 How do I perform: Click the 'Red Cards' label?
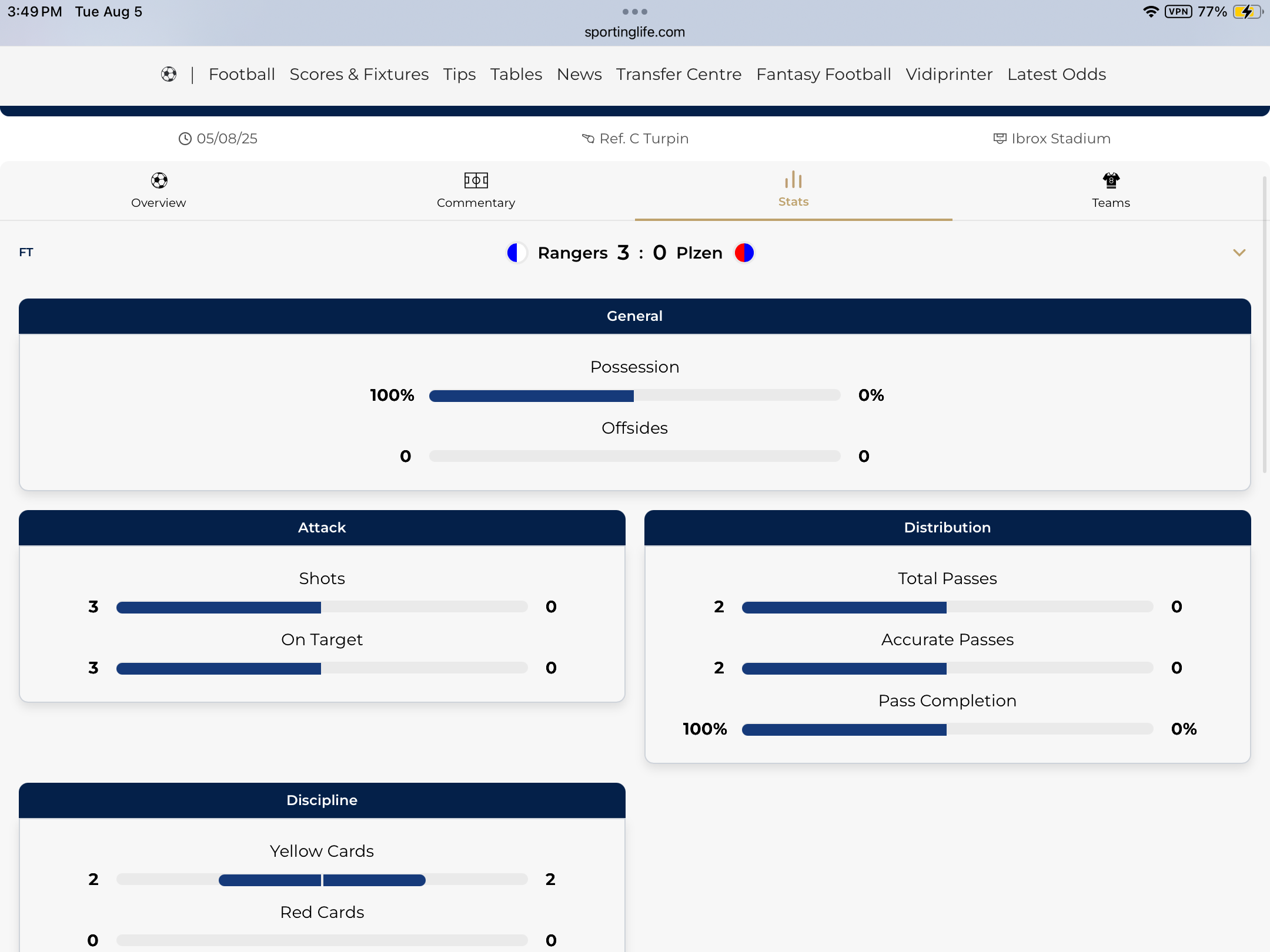pyautogui.click(x=322, y=913)
